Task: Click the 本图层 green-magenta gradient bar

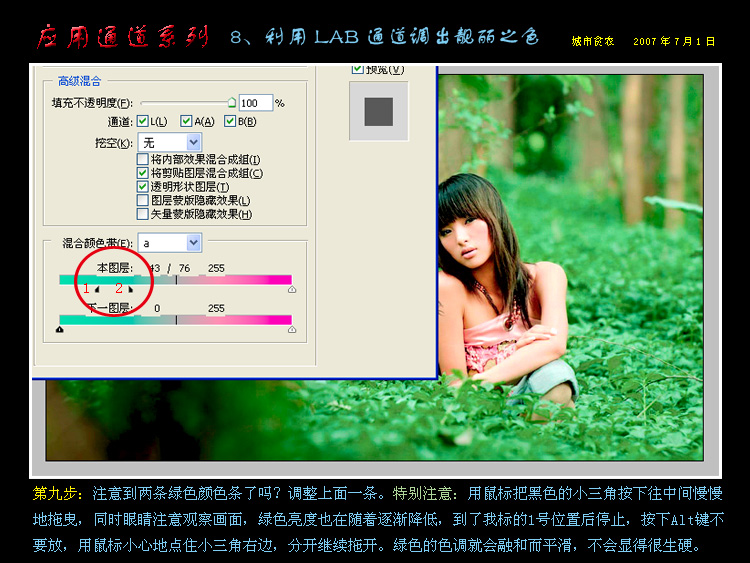Action: (175, 280)
